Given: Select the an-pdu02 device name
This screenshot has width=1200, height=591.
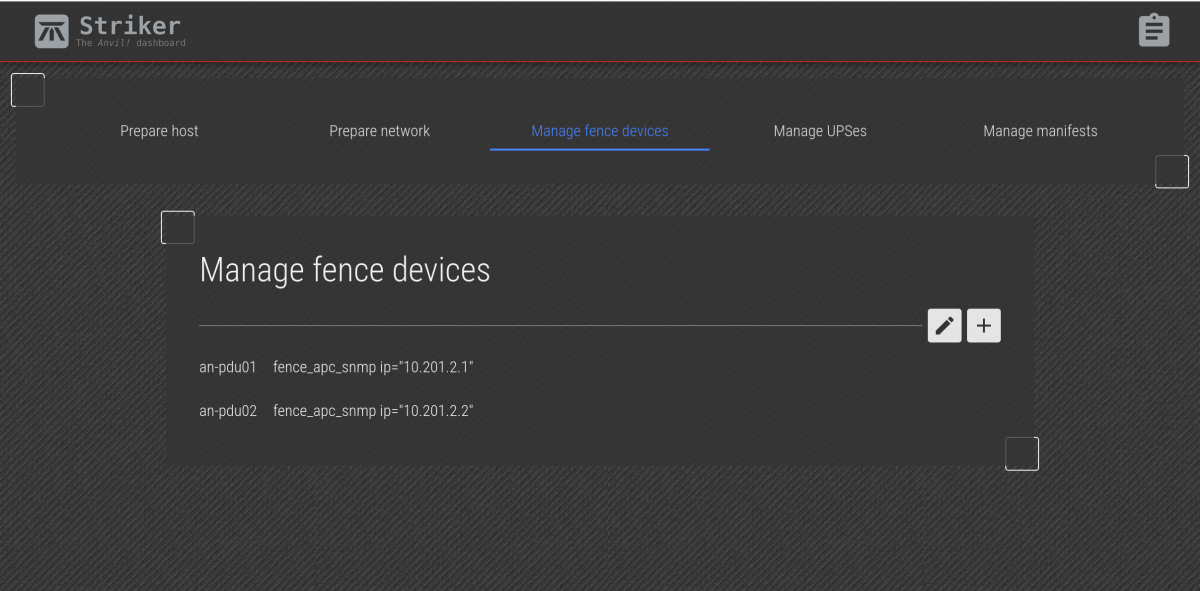Looking at the screenshot, I should coord(228,411).
